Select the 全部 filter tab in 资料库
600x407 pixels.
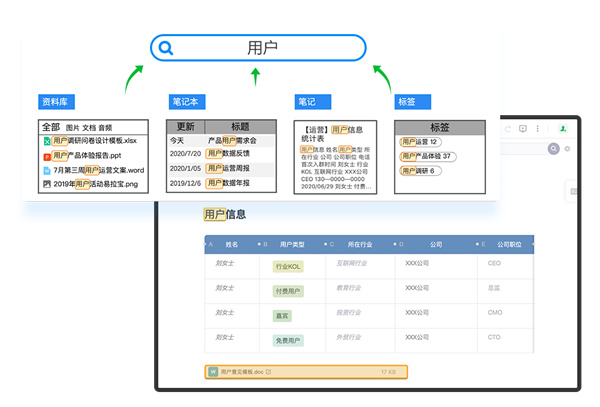point(50,128)
